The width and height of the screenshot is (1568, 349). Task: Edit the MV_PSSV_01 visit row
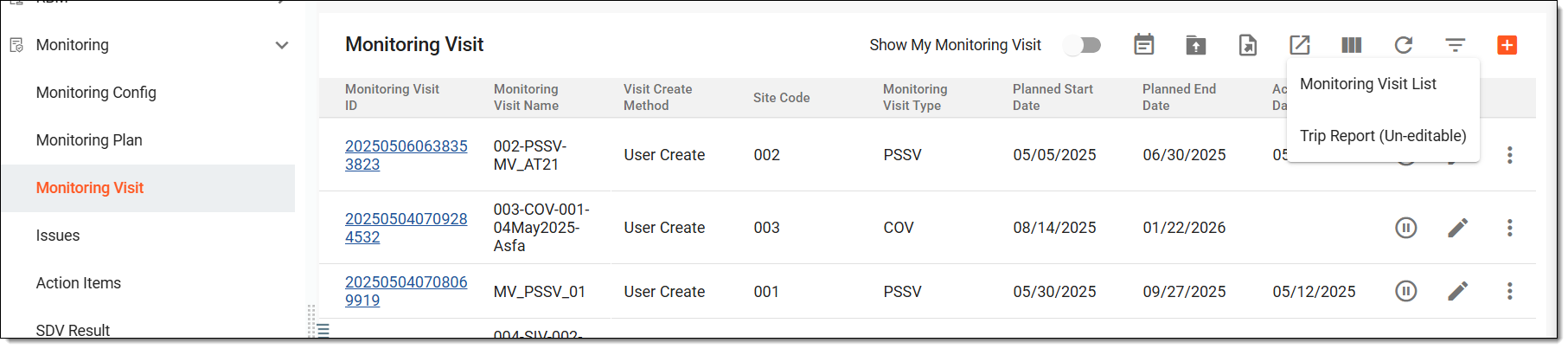(x=1458, y=291)
